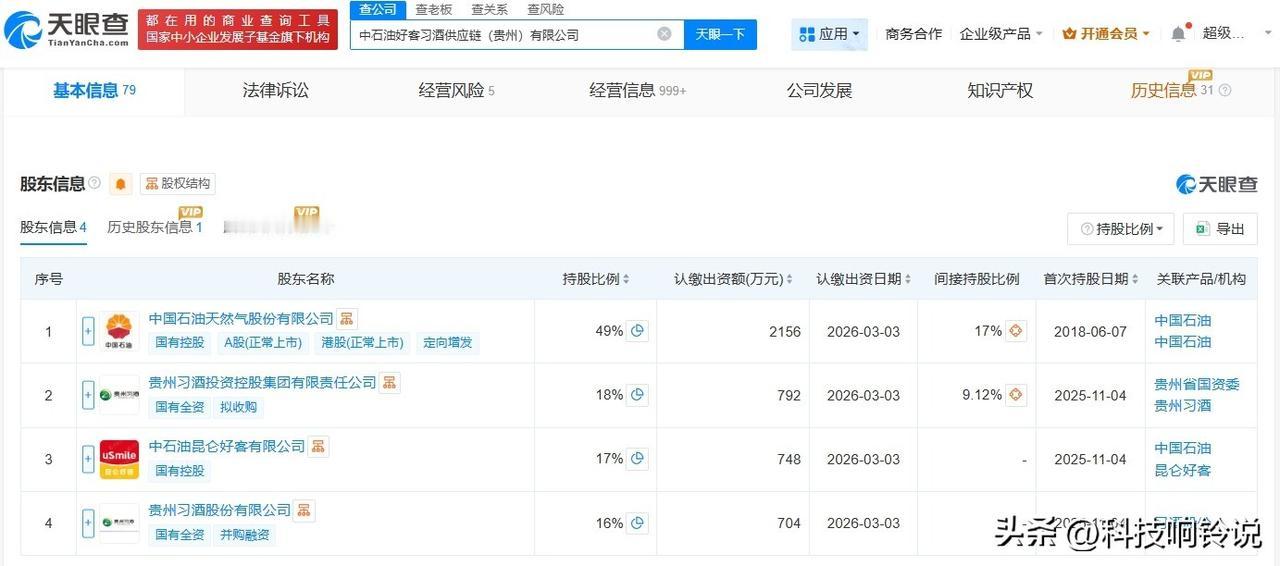Clear the search box with the X icon
The image size is (1280, 566).
click(664, 34)
